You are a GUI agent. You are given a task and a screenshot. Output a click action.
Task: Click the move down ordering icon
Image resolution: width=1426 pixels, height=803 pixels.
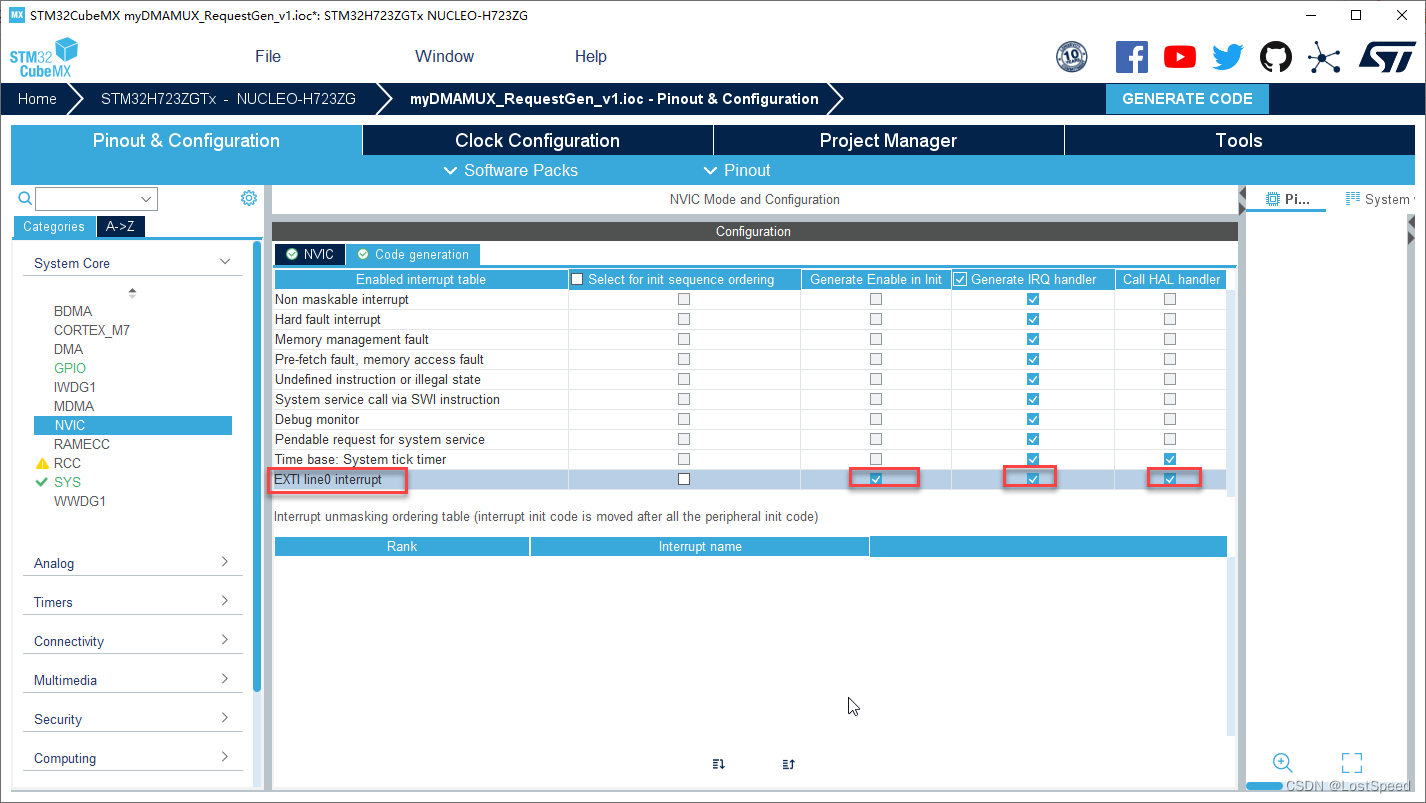(718, 764)
